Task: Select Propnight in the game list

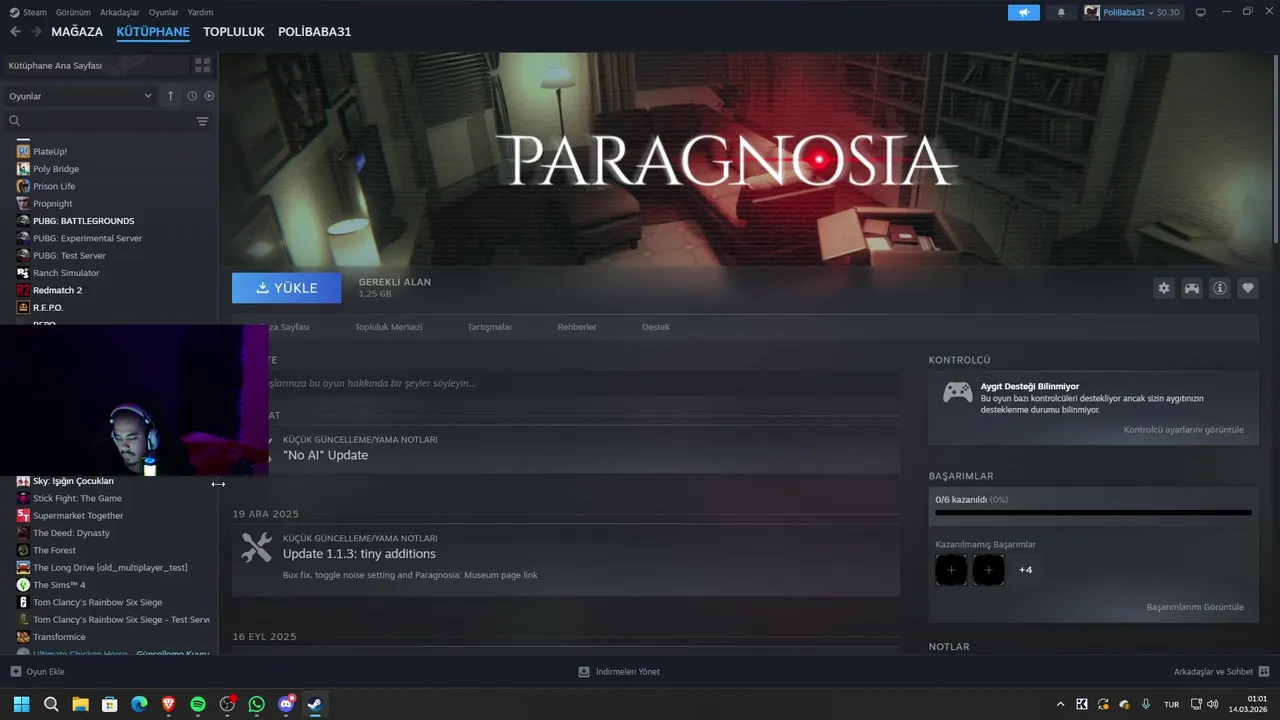Action: 52,203
